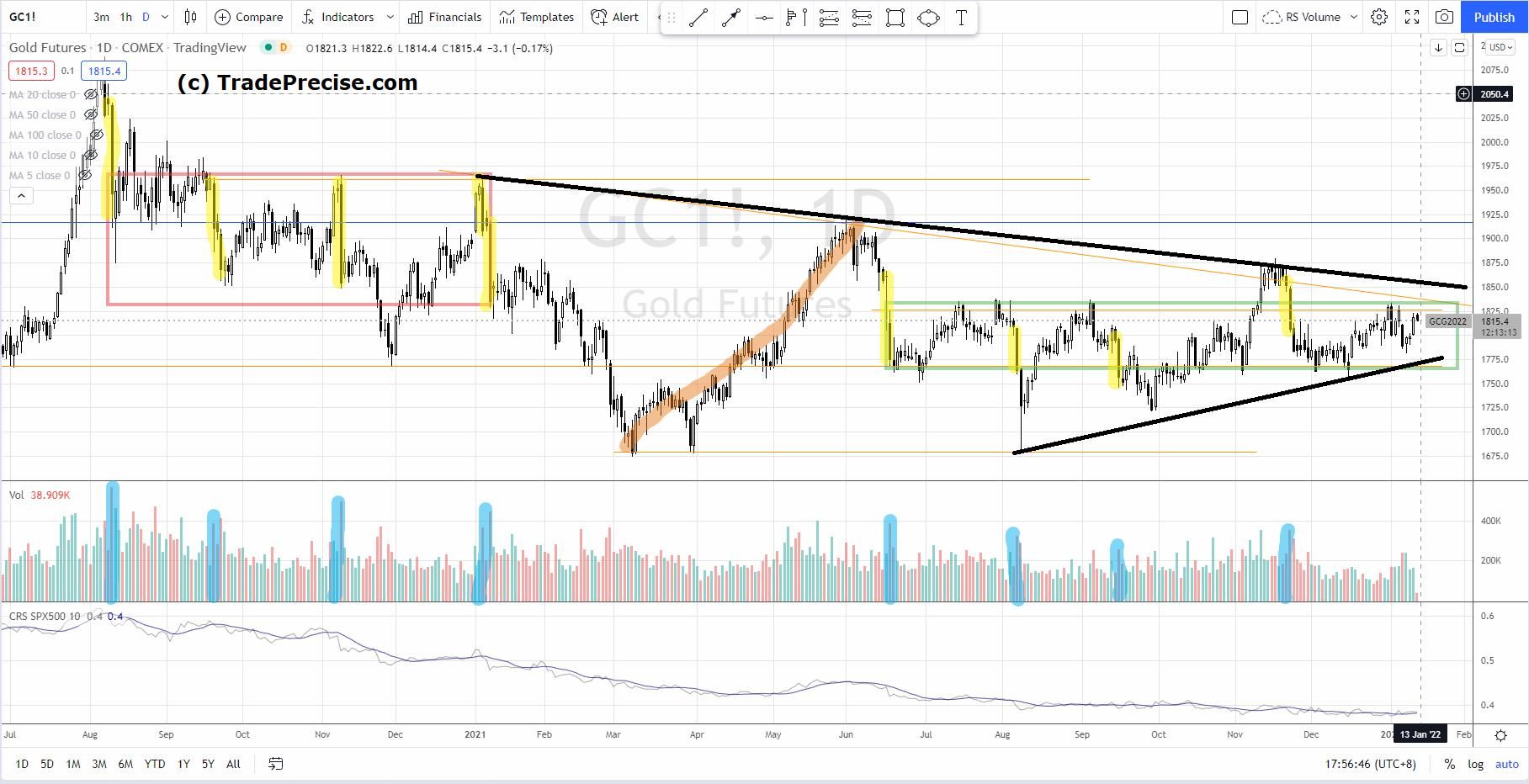
Task: Take a chart snapshot with the camera icon
Action: coord(1445,17)
